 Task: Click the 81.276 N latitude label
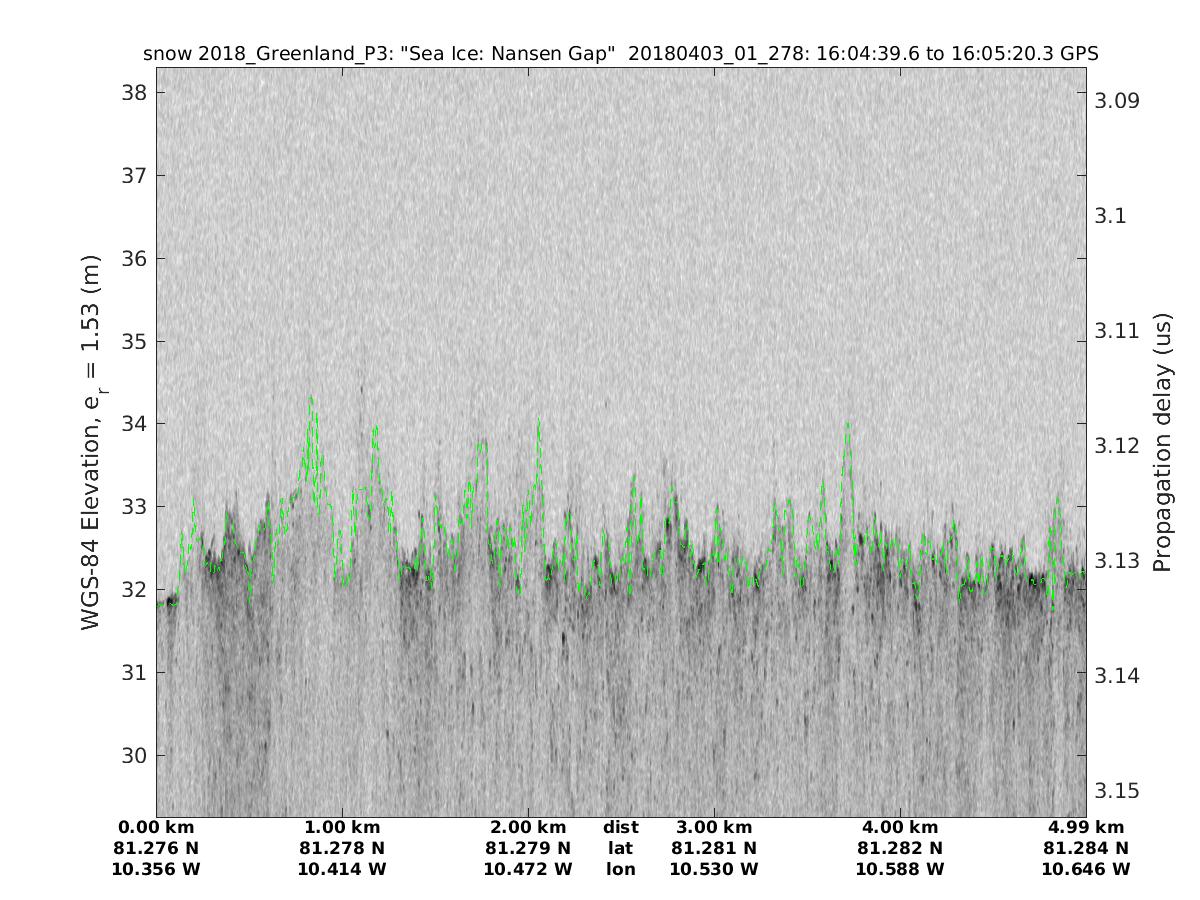pos(157,848)
